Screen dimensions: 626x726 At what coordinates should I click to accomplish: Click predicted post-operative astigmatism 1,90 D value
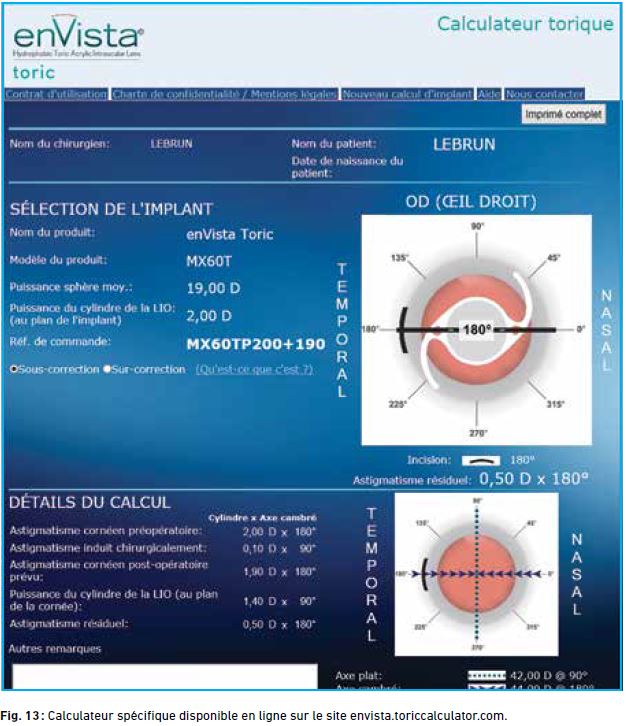click(279, 572)
